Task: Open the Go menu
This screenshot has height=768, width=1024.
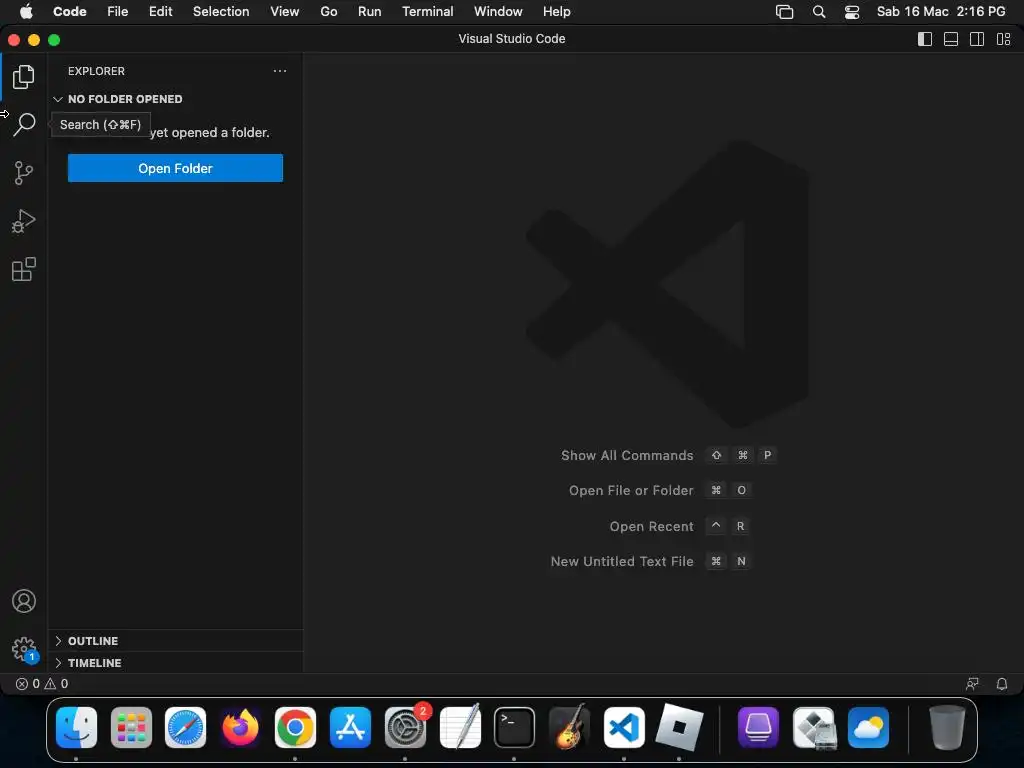Action: pyautogui.click(x=328, y=12)
